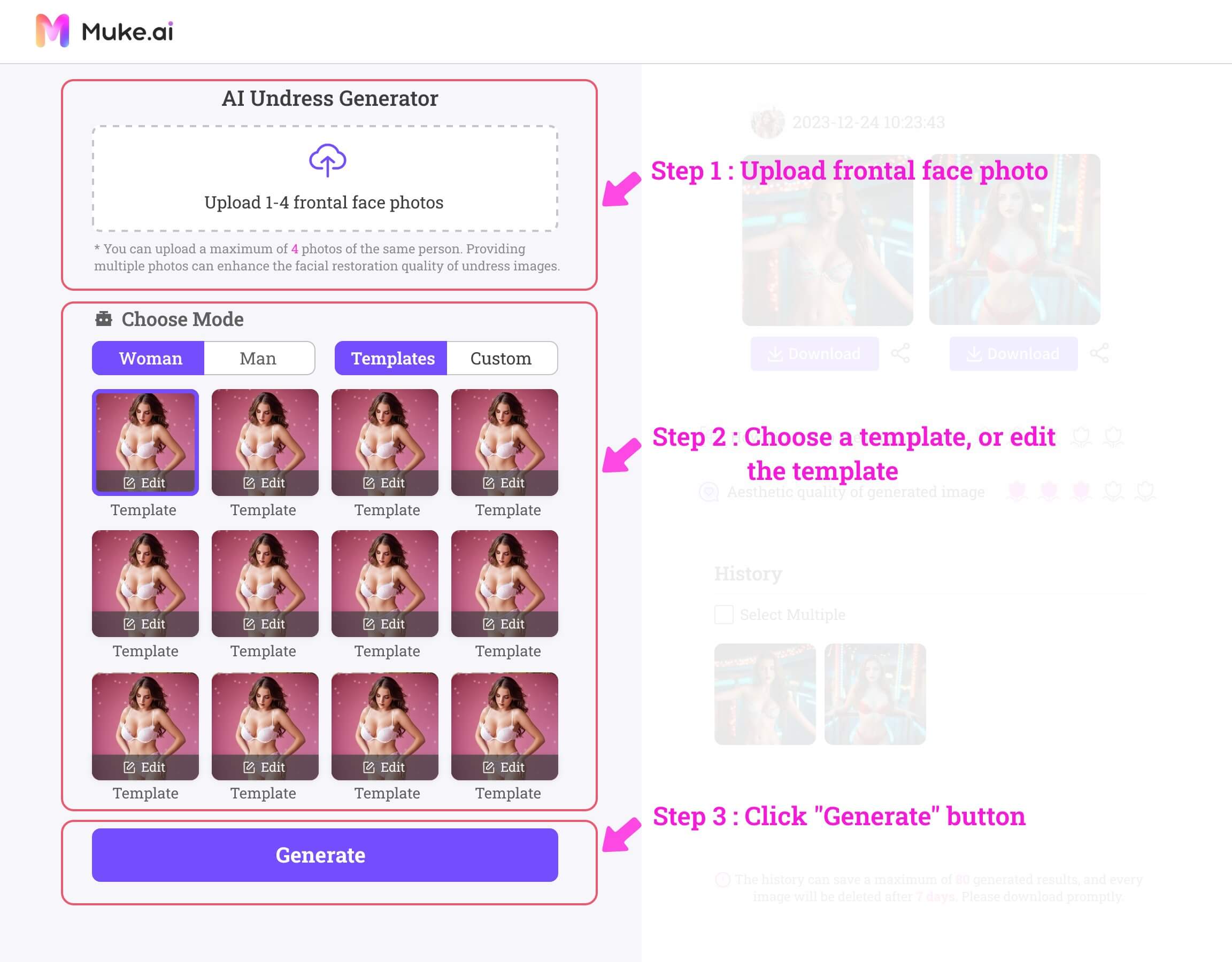The image size is (1232, 962).
Task: Toggle the Custom mode option
Action: pos(502,358)
